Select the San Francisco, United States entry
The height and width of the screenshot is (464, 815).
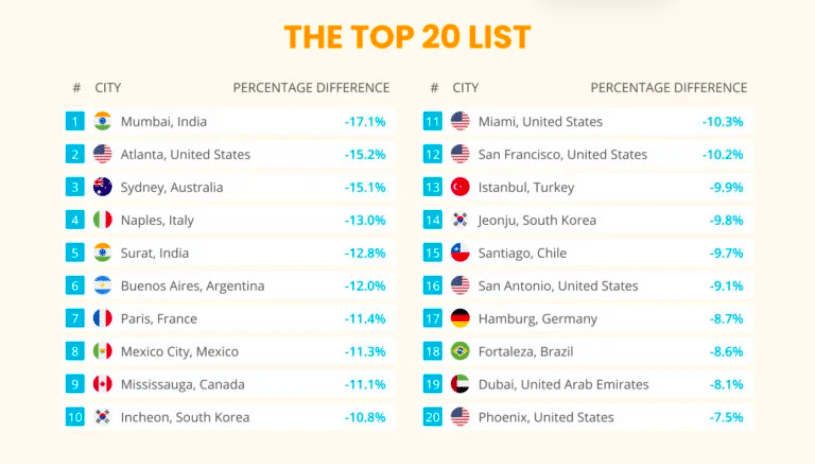[562, 154]
